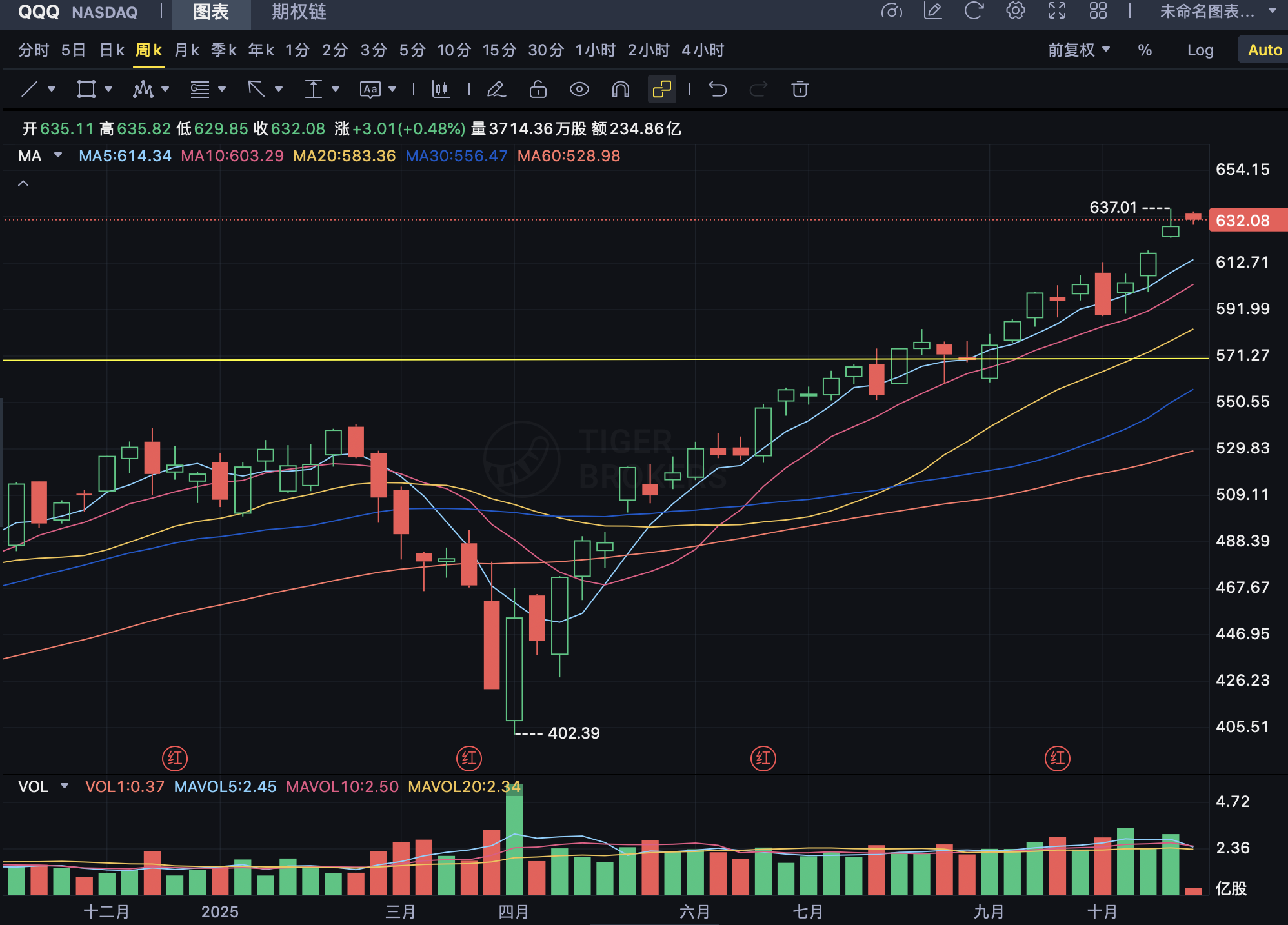Click the multi-chart grid layout icon
Image resolution: width=1288 pixels, height=925 pixels.
[x=1098, y=11]
